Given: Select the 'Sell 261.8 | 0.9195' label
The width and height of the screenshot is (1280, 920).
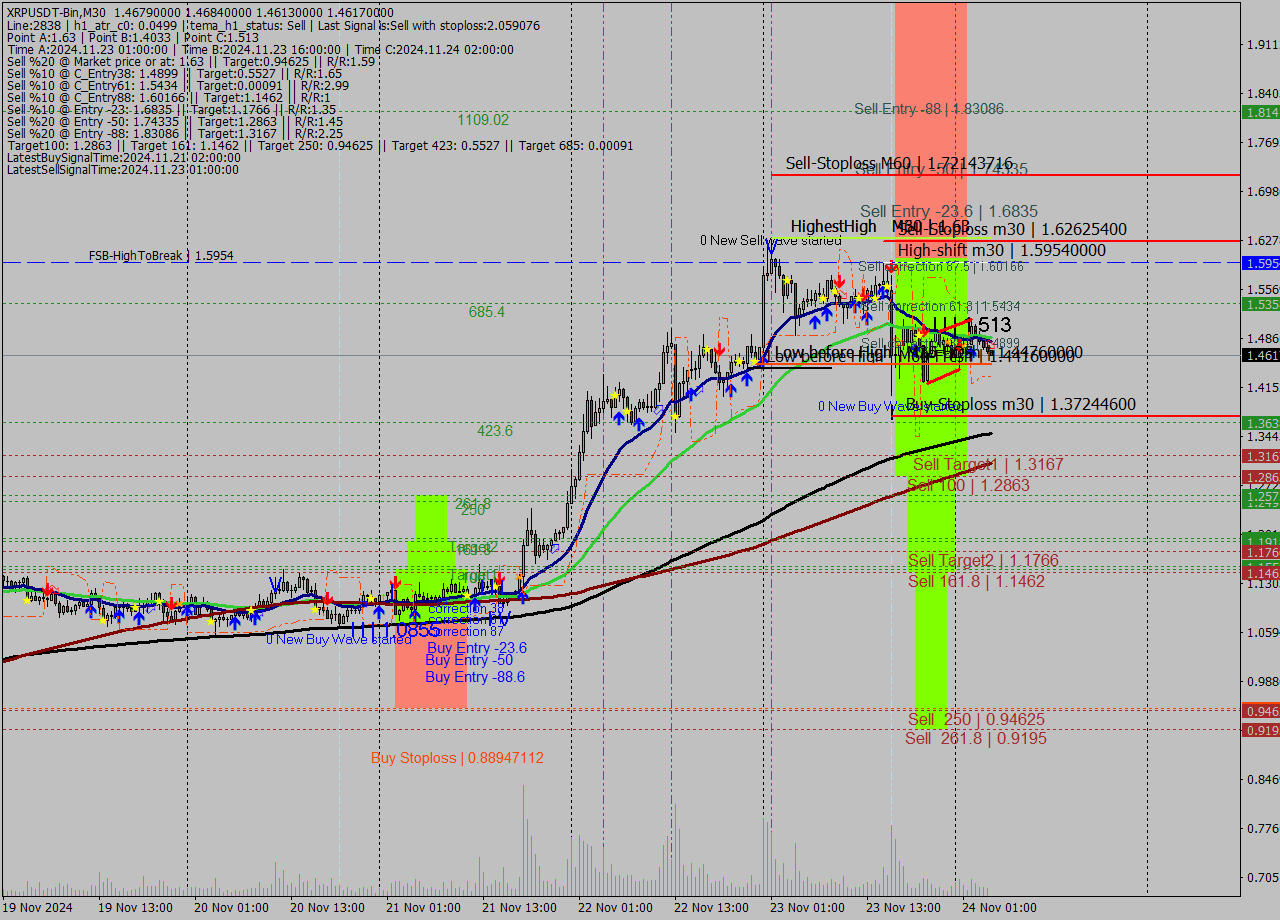Looking at the screenshot, I should pyautogui.click(x=976, y=738).
